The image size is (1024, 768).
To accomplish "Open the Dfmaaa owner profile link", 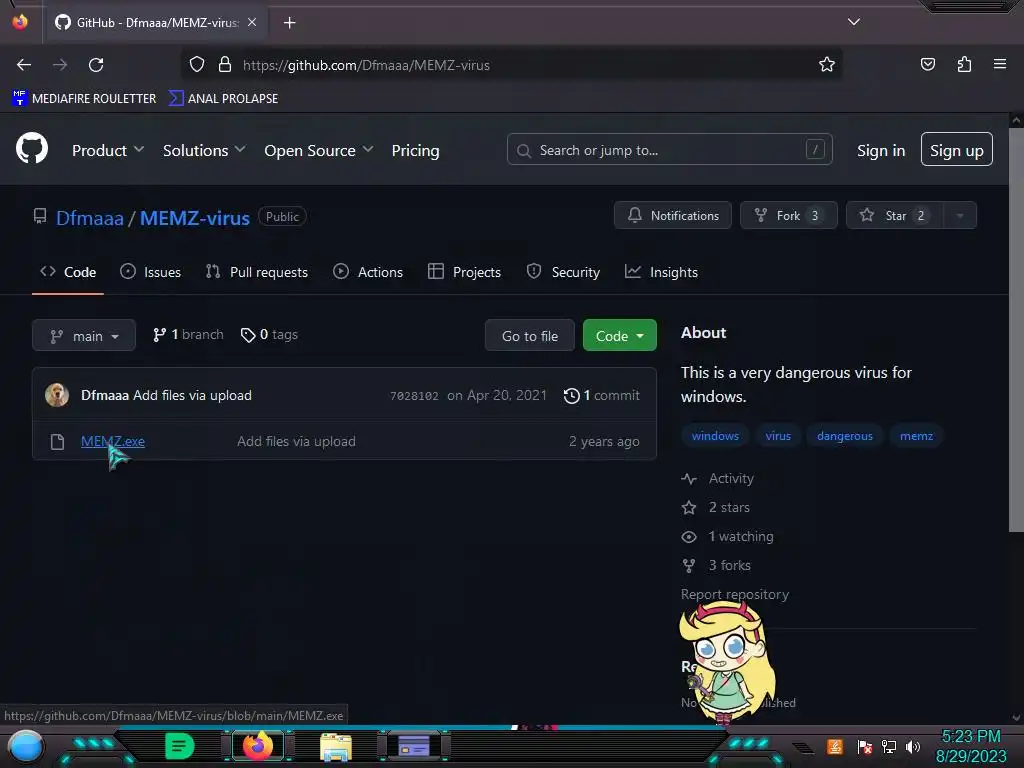I will [x=89, y=218].
